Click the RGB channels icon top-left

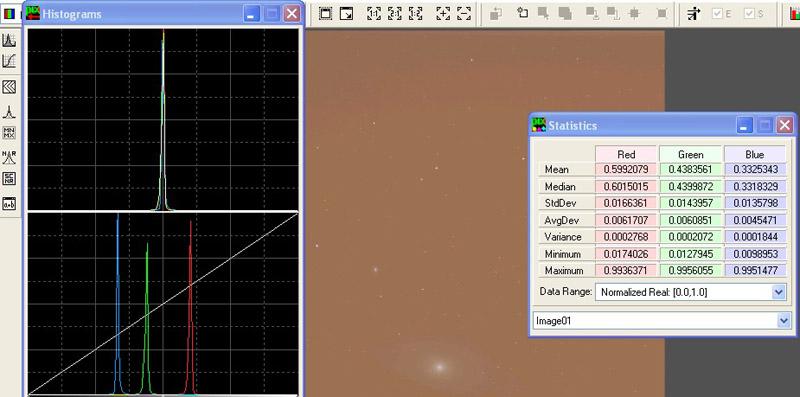(x=9, y=13)
